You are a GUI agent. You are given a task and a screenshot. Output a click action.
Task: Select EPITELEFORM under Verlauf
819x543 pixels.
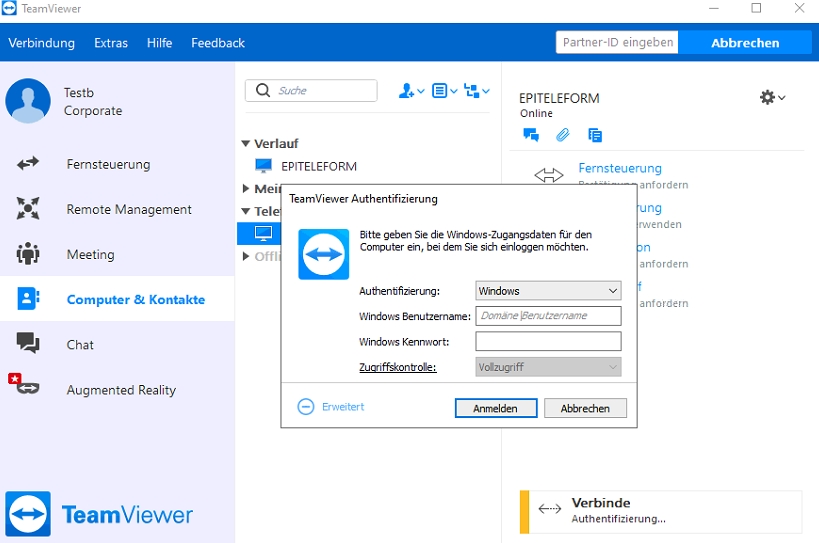(x=319, y=166)
